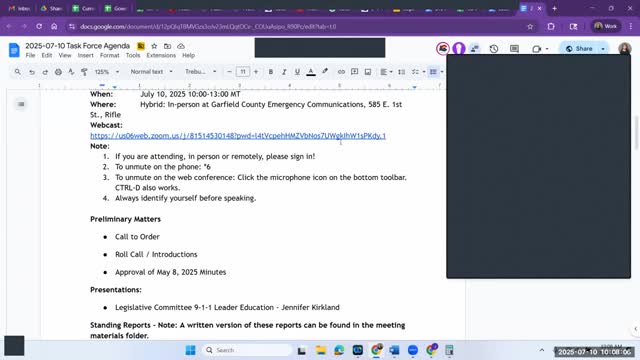
Task: Open the Share options dropdown arrow
Action: coord(603,49)
